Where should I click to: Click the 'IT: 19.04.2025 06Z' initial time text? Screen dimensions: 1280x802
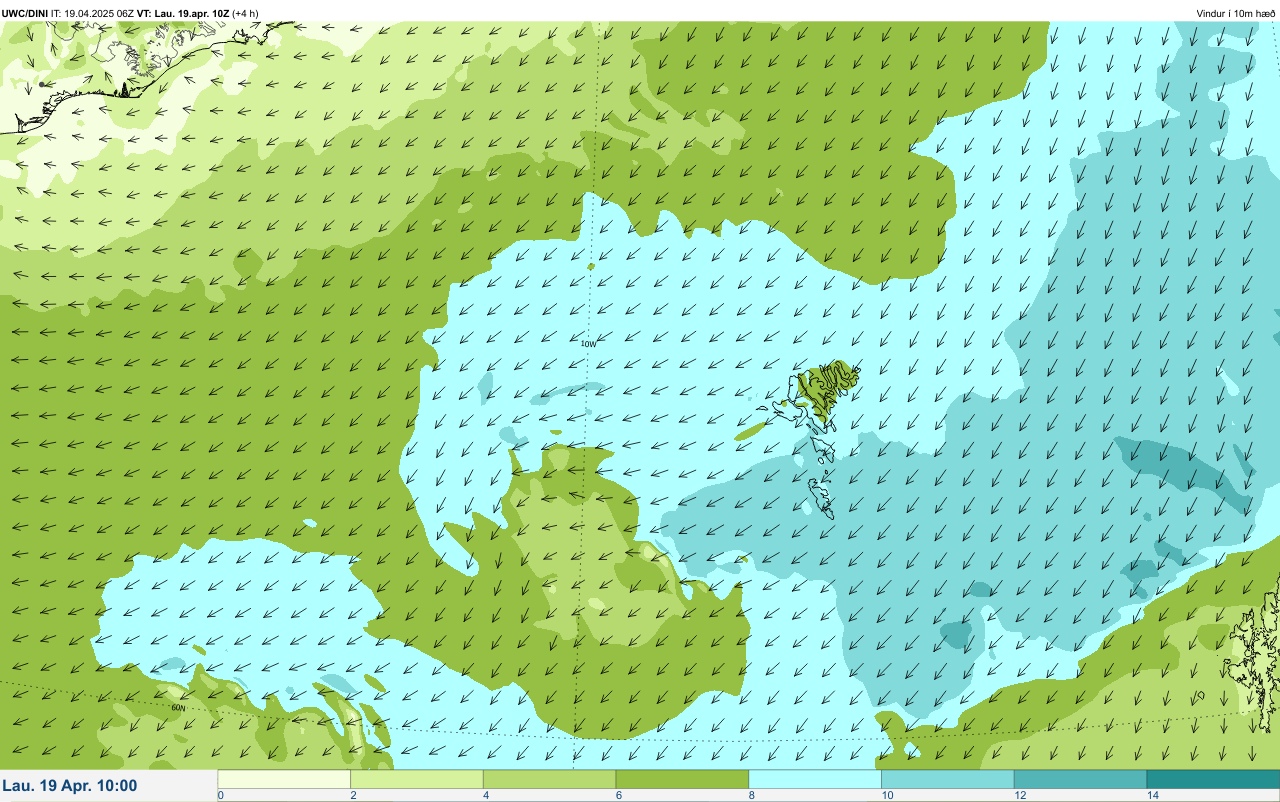92,13
